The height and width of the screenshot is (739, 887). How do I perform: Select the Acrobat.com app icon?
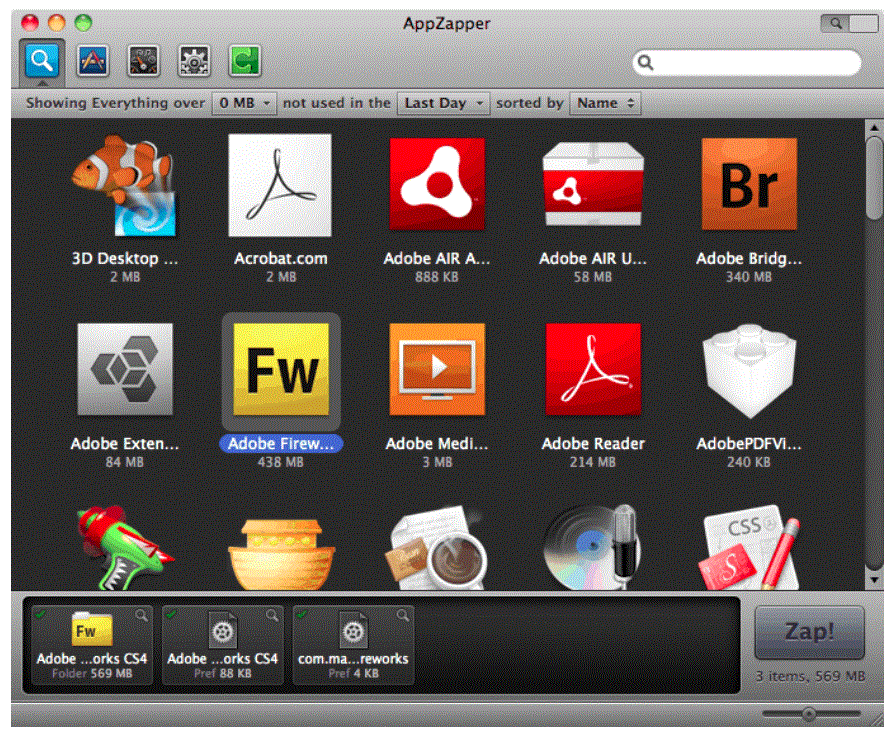(x=280, y=185)
